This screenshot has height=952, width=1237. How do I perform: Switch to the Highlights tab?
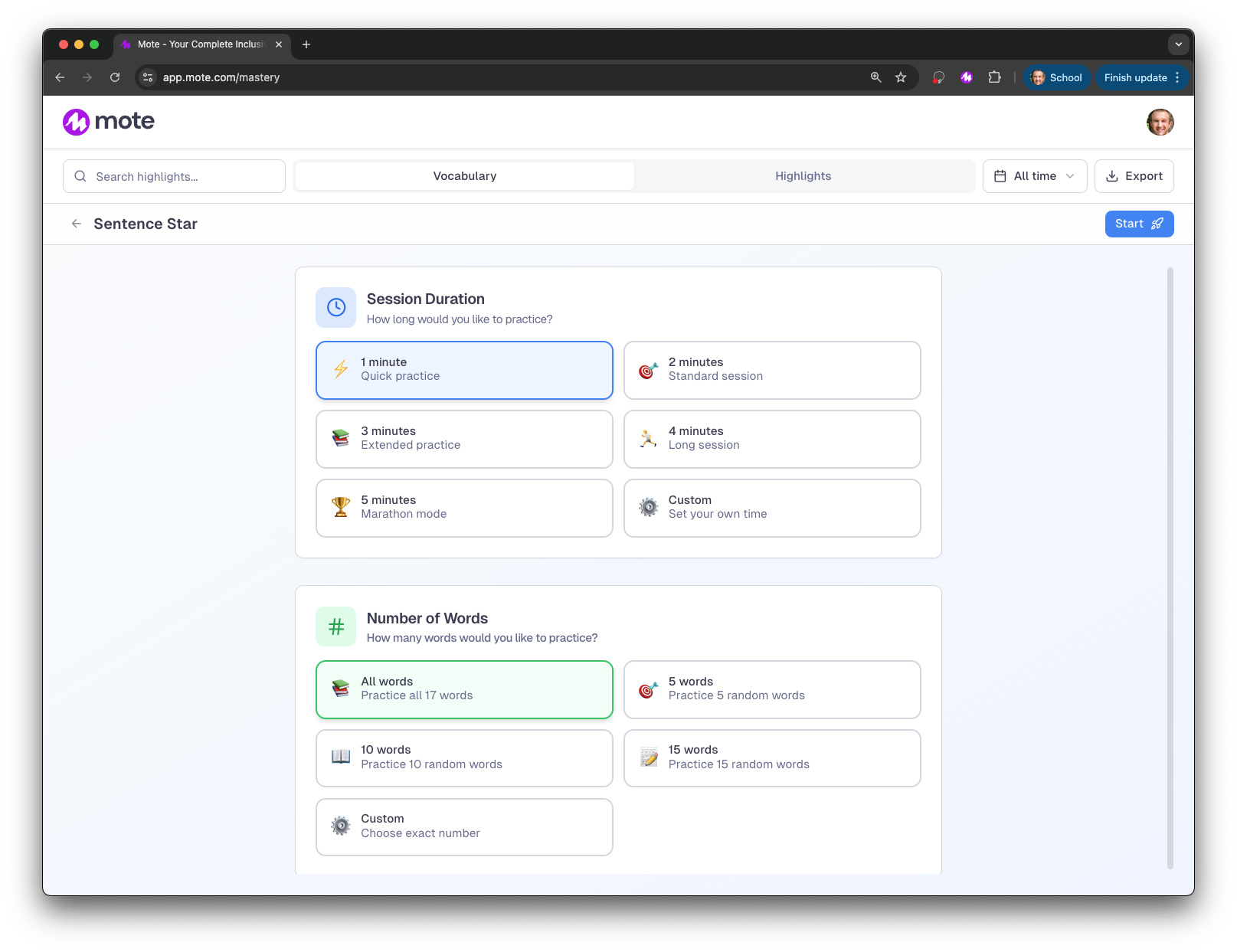point(803,176)
